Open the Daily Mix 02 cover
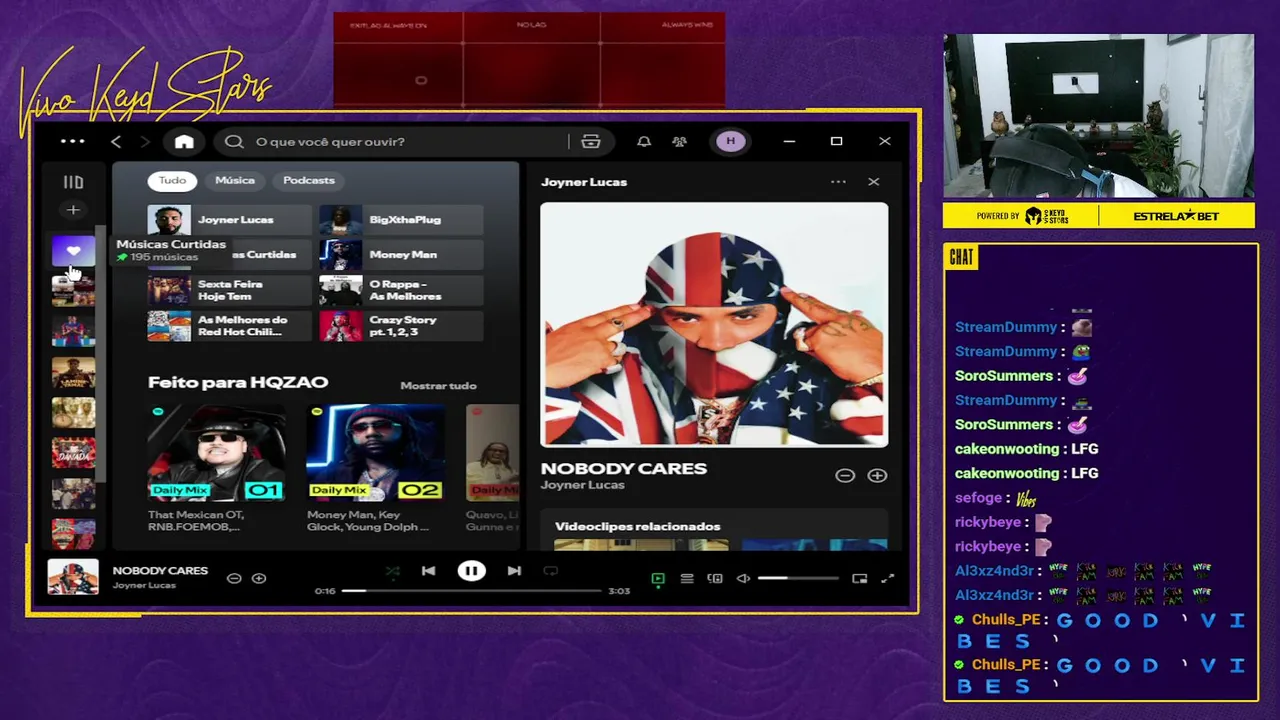The width and height of the screenshot is (1280, 720). (x=375, y=453)
